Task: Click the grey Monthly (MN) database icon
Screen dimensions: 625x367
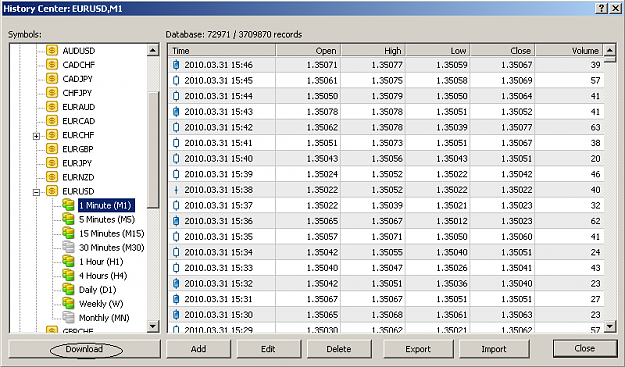Action: pyautogui.click(x=68, y=318)
